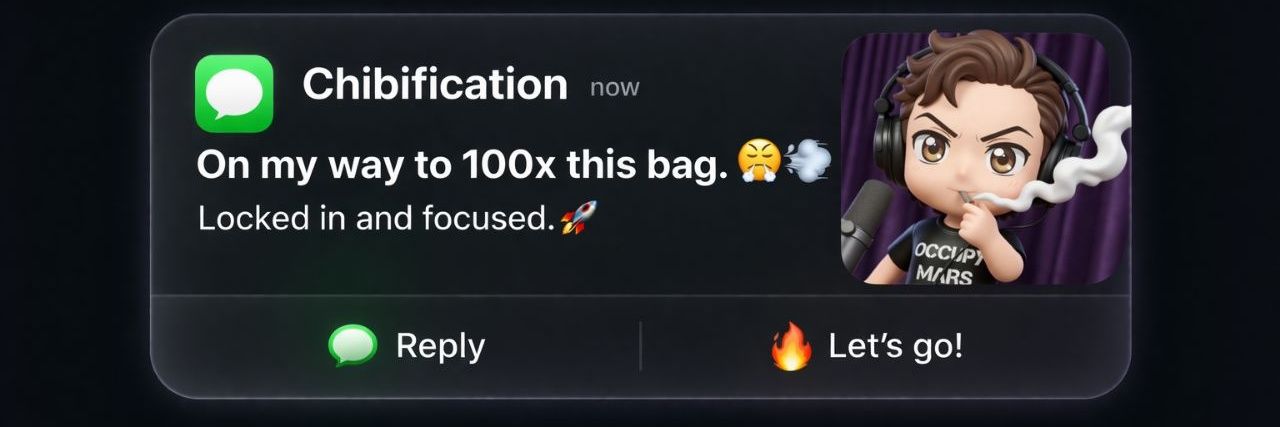Click the 'On my way to 100x this bag.' headline
Screen dimensions: 1280x427
462,165
